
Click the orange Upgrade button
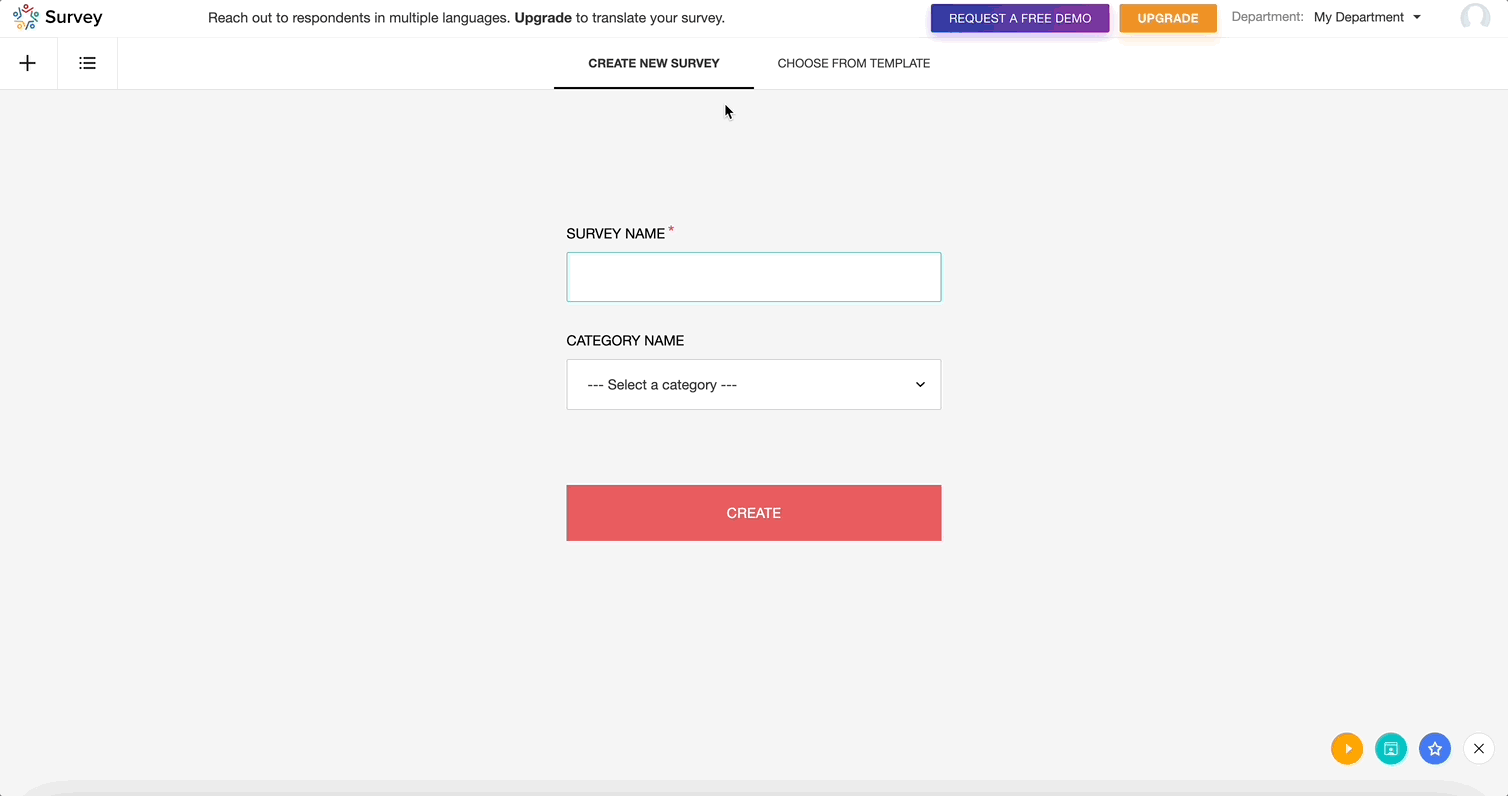[1168, 18]
